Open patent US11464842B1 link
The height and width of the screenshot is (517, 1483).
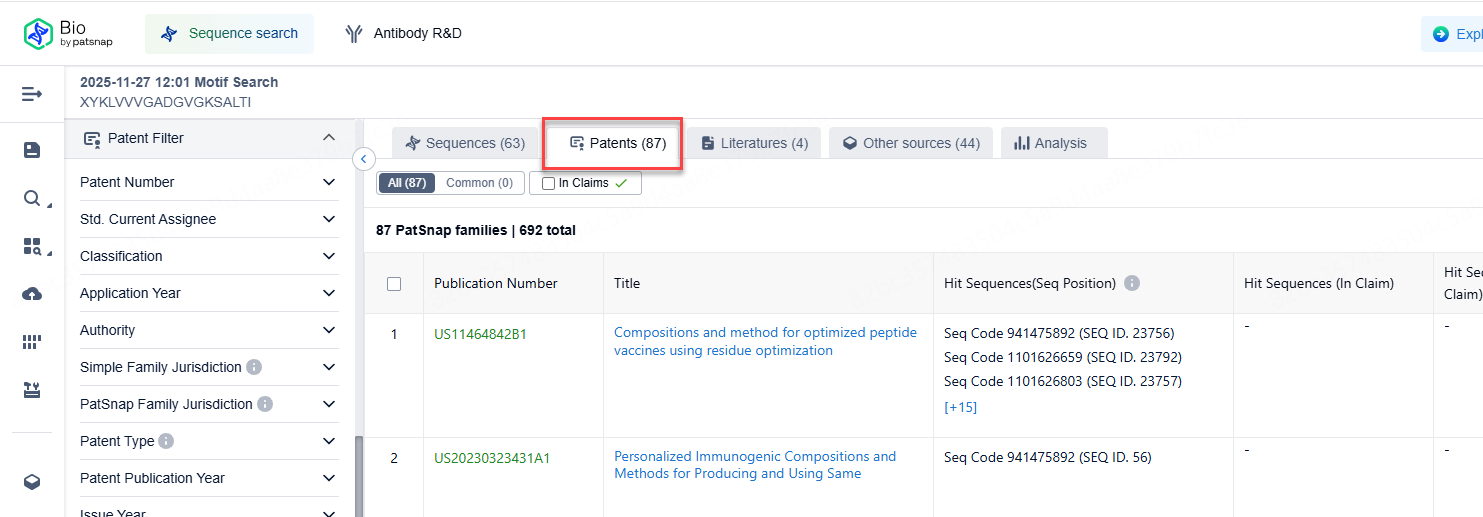coord(480,334)
